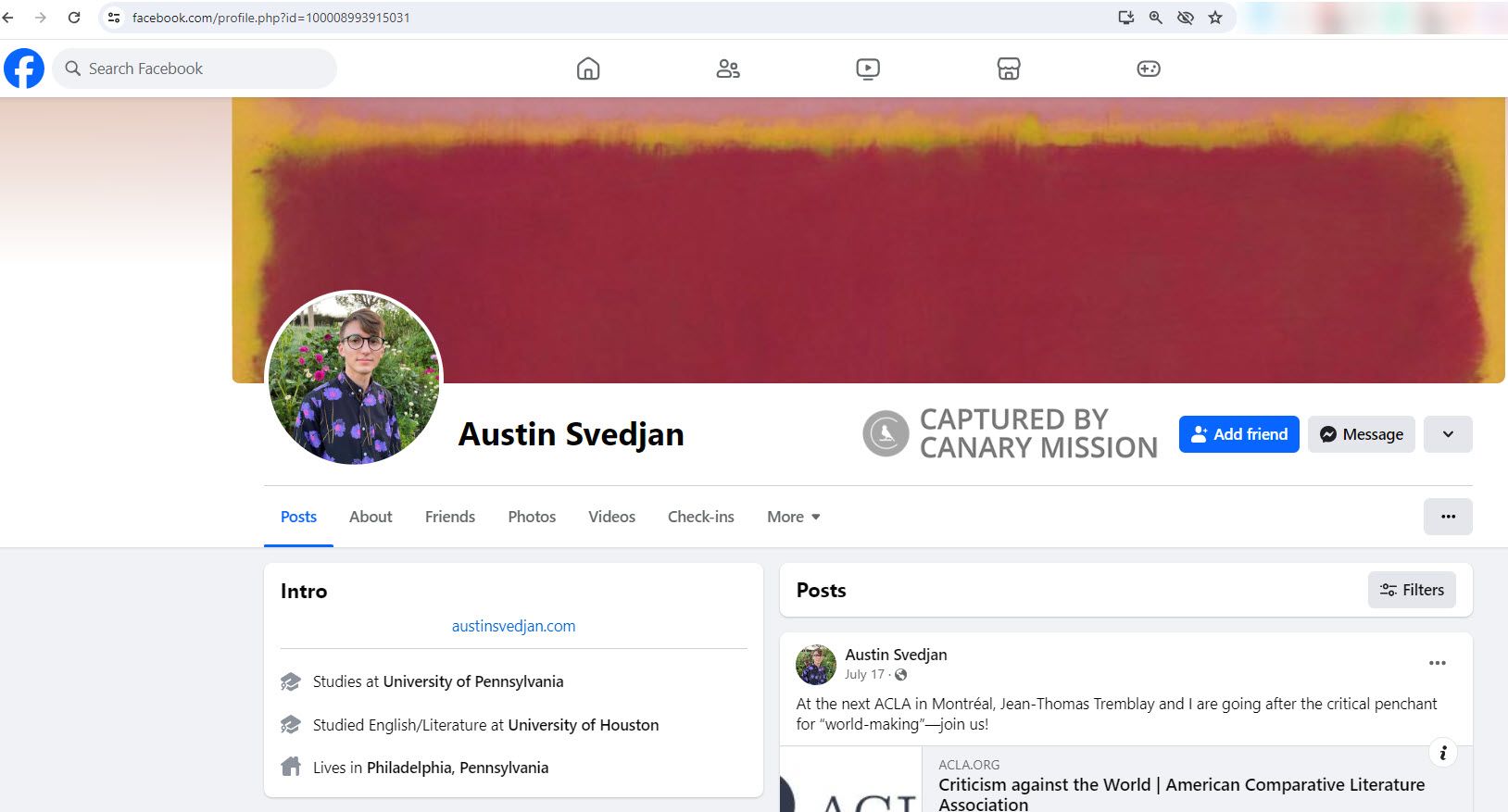Click the Add friend button
The image size is (1508, 812).
pos(1239,434)
